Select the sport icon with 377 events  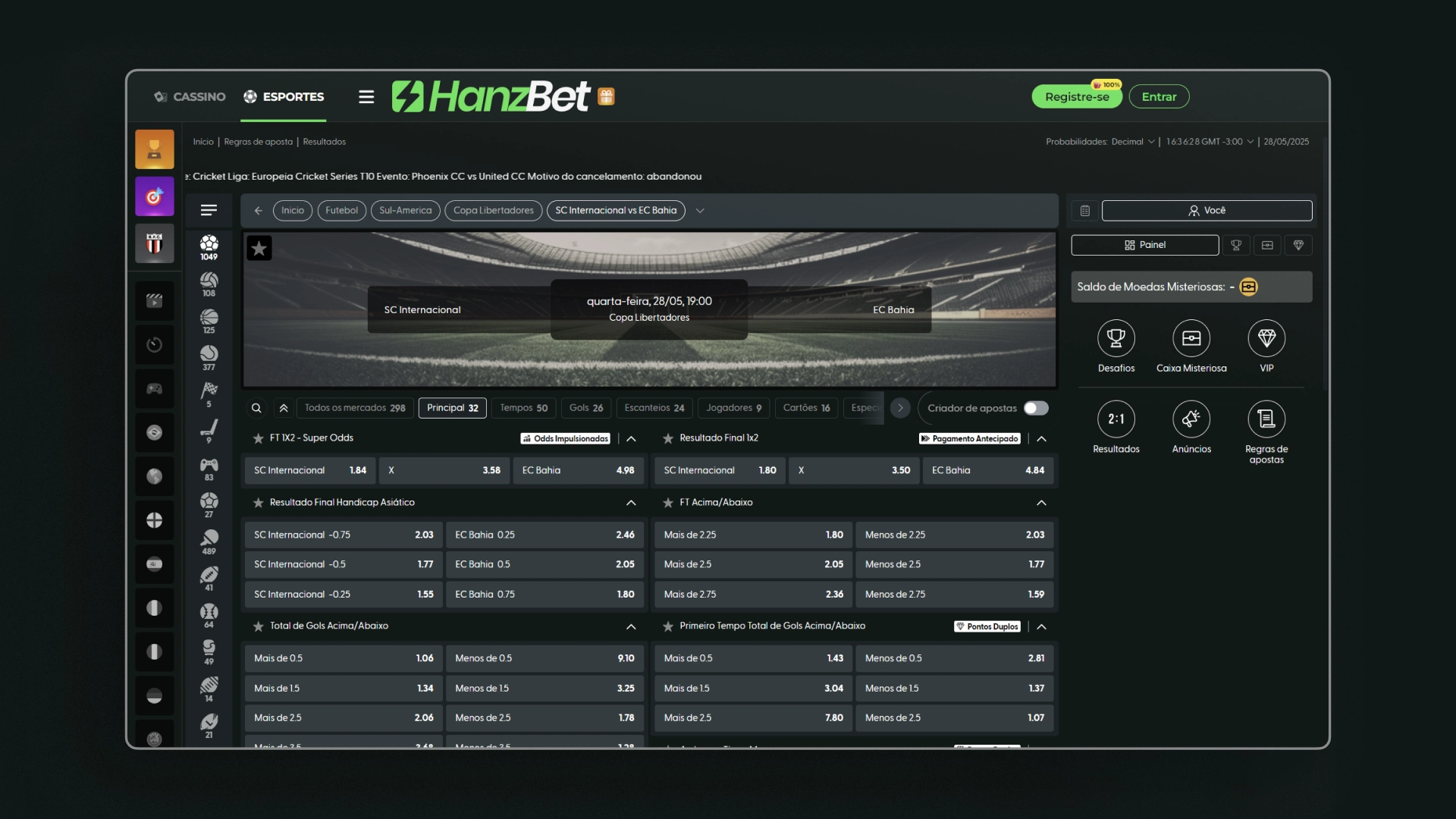[x=209, y=358]
